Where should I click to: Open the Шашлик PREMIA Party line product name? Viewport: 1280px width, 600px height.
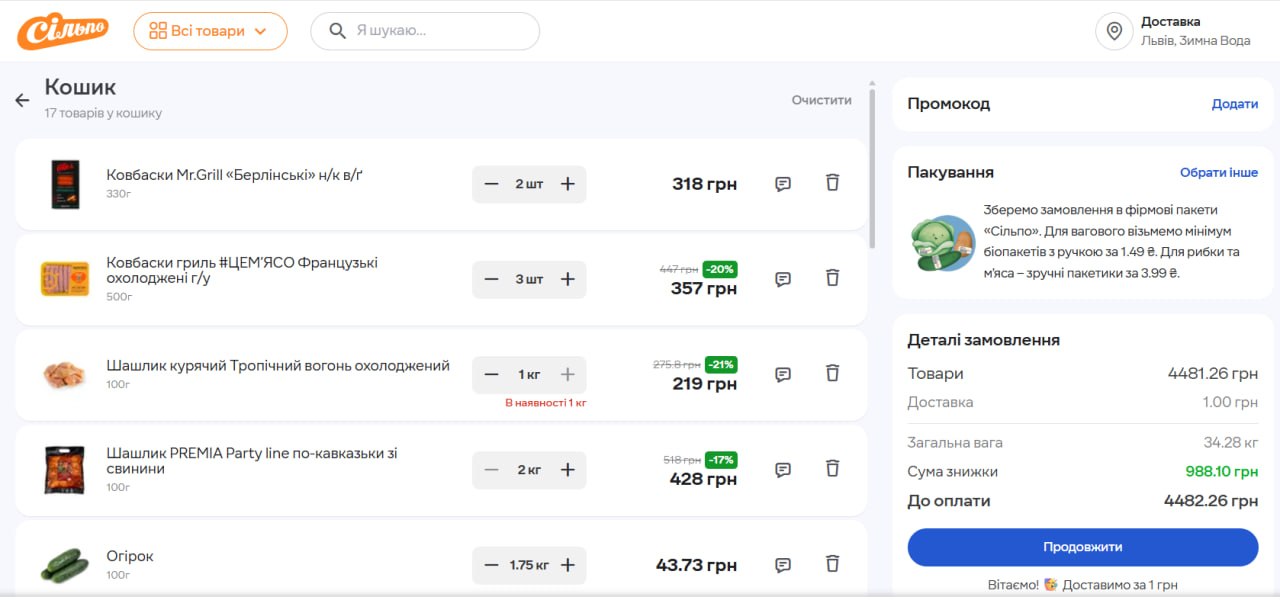pos(252,461)
